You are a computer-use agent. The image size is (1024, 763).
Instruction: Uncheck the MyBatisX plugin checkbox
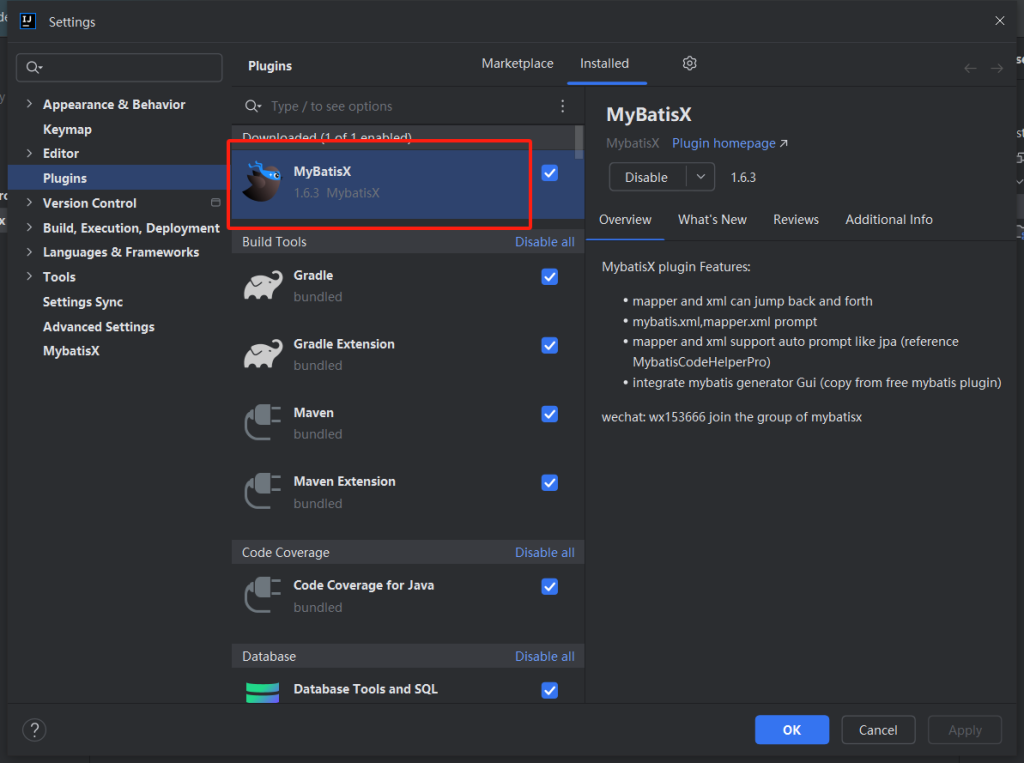(x=549, y=173)
